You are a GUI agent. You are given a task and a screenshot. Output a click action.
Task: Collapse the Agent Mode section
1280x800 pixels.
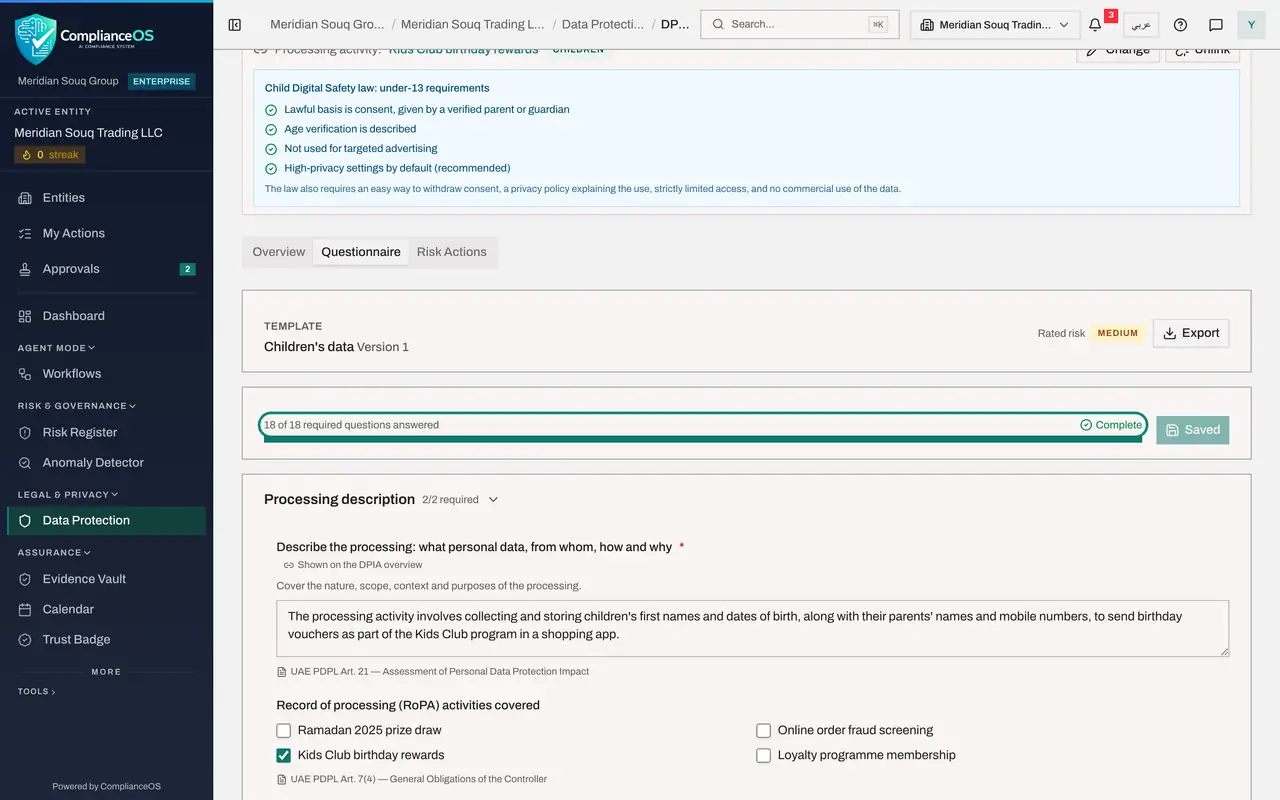(x=56, y=348)
